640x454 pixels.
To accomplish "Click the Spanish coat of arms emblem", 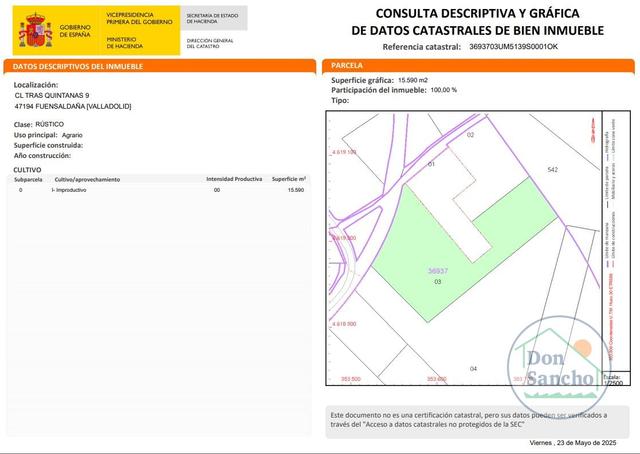I will (x=36, y=31).
